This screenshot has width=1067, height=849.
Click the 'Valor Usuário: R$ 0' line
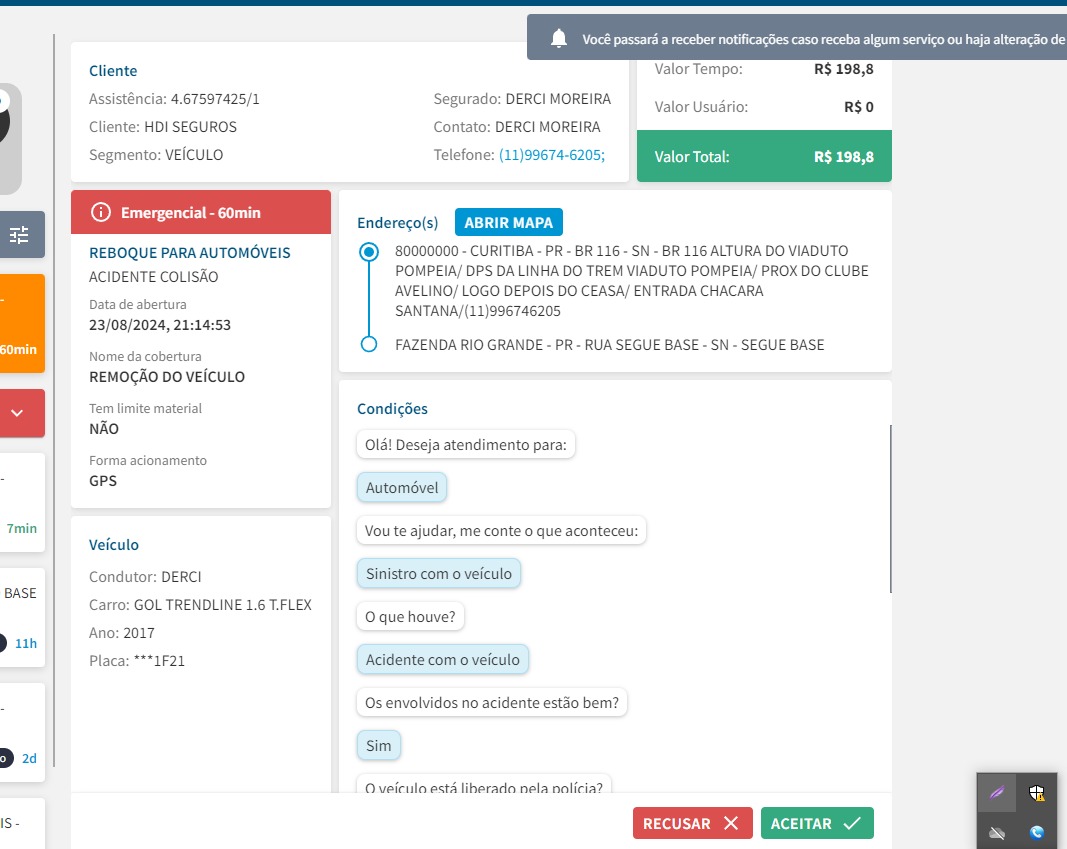pos(764,107)
